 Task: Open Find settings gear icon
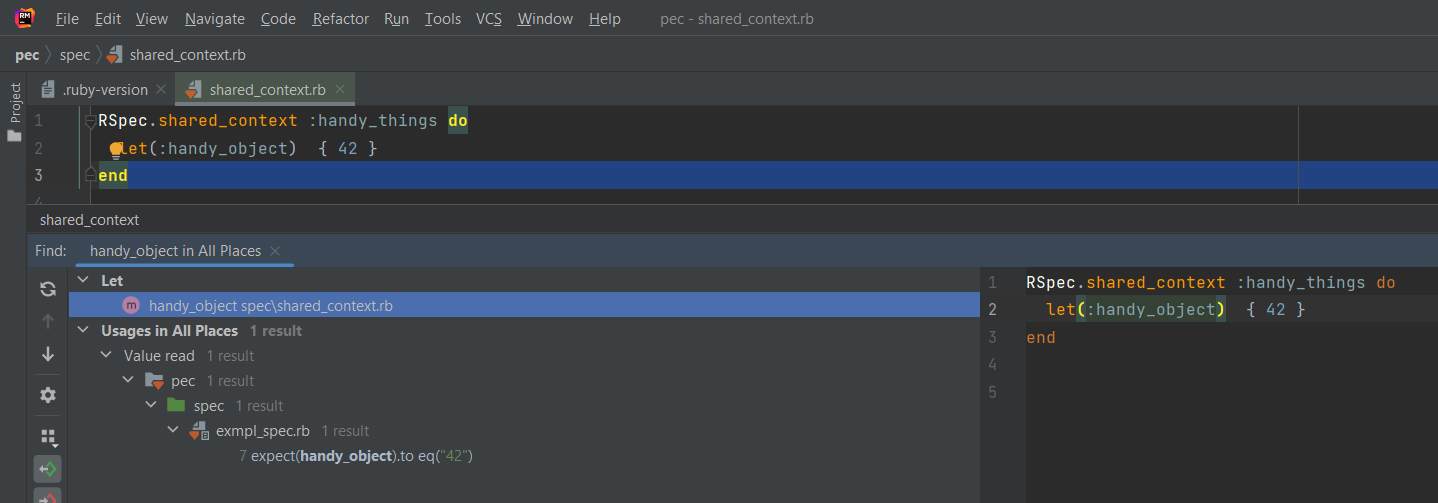(x=47, y=394)
